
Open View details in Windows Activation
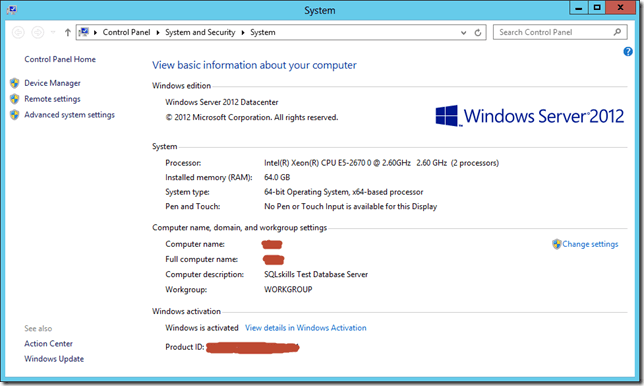pyautogui.click(x=306, y=328)
